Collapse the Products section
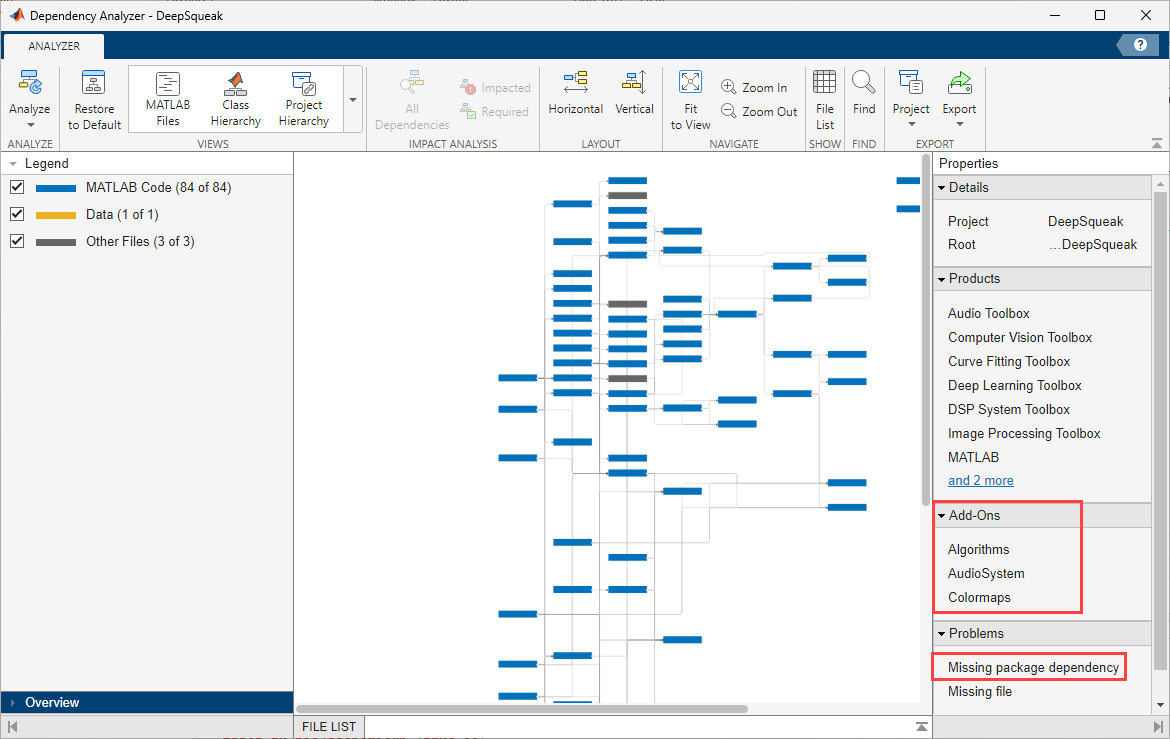This screenshot has width=1170, height=739. point(941,278)
